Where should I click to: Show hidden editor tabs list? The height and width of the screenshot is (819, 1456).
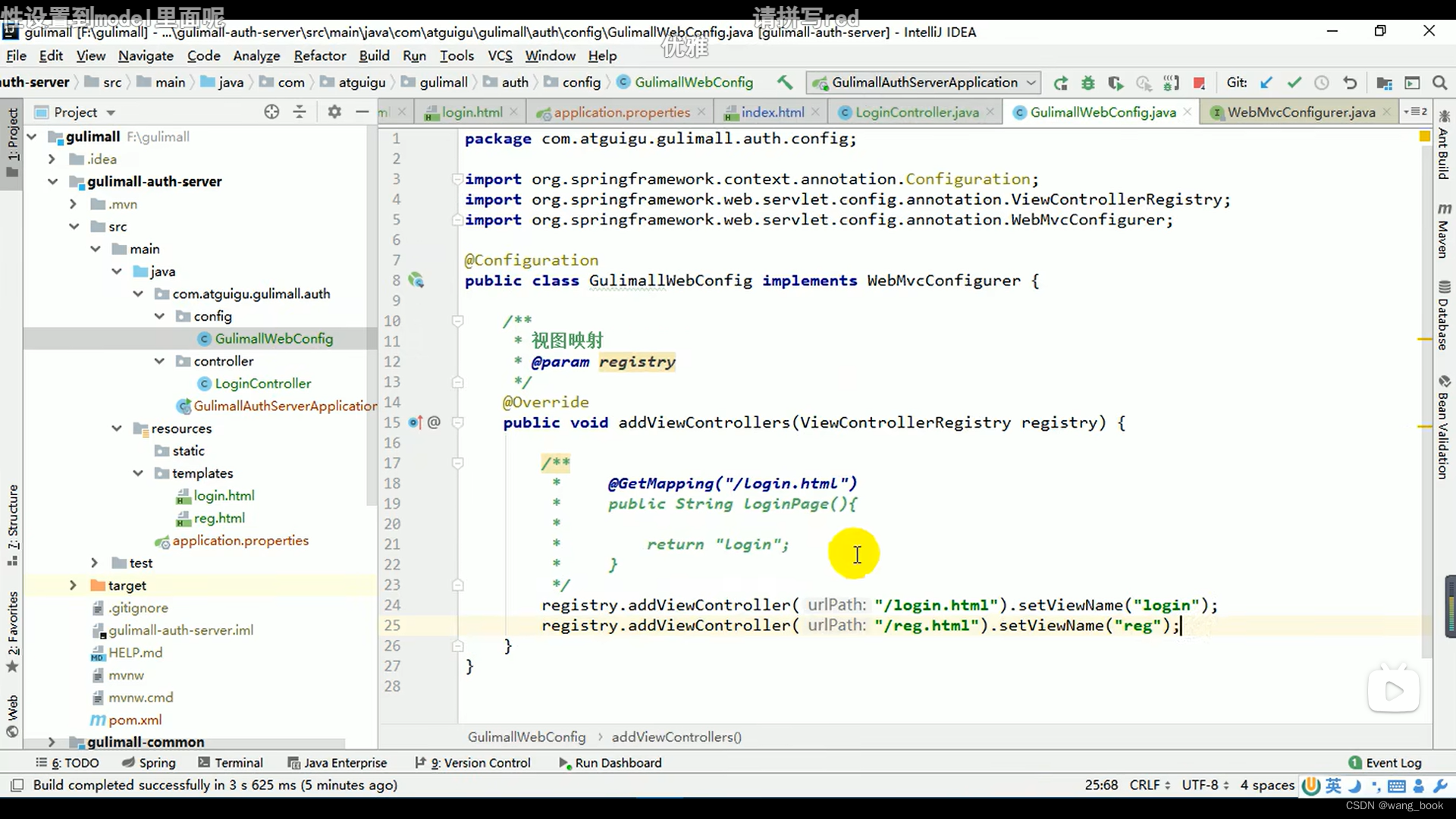1415,111
